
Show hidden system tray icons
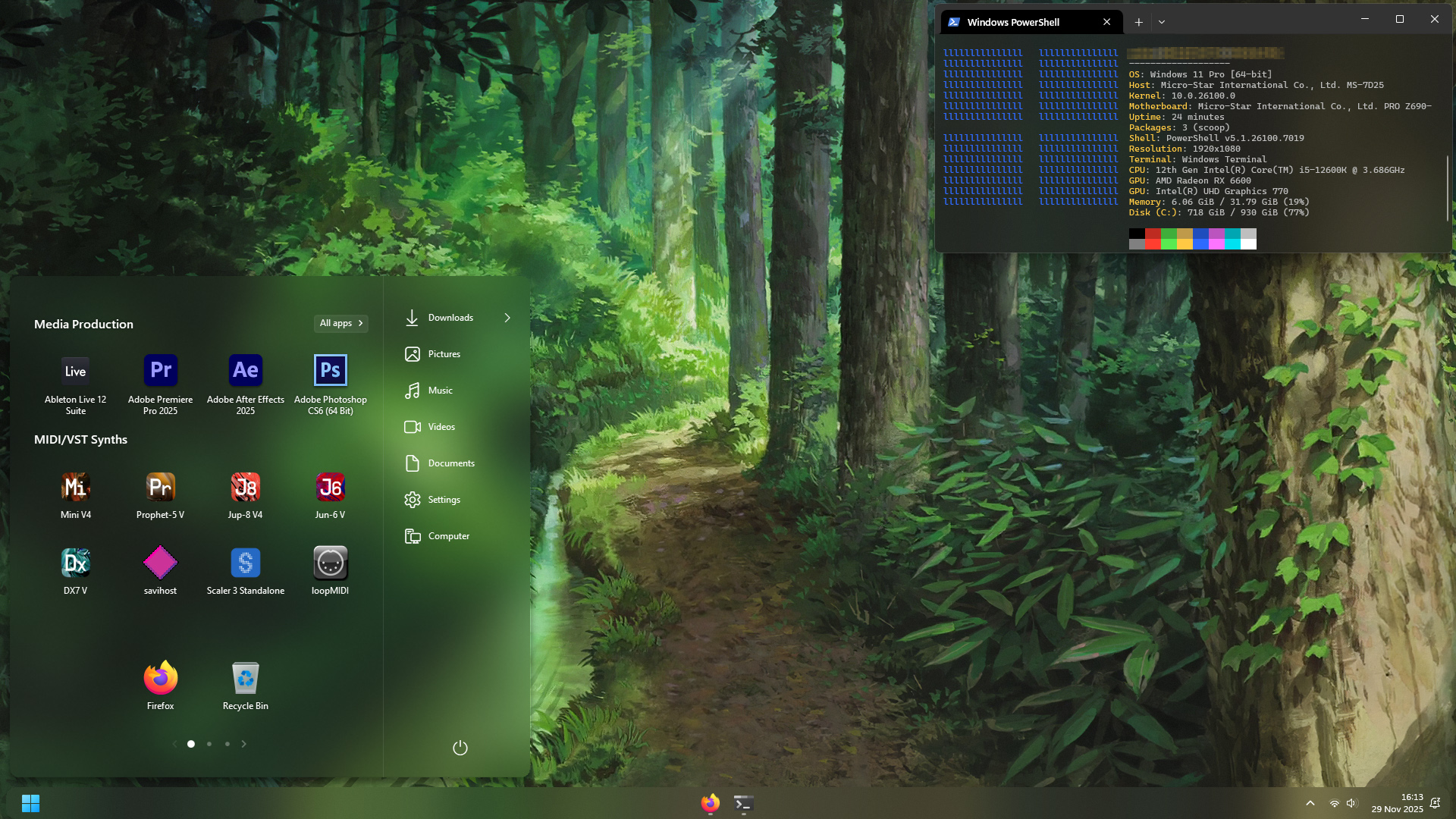coord(1310,803)
